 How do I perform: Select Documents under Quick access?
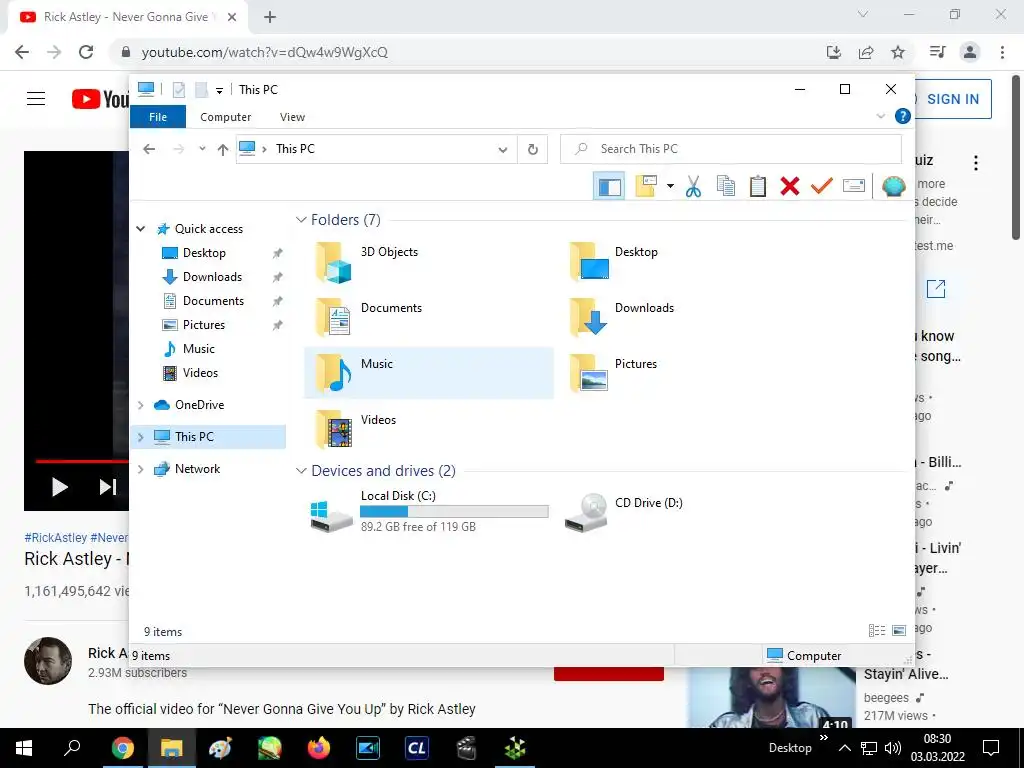[x=213, y=301]
